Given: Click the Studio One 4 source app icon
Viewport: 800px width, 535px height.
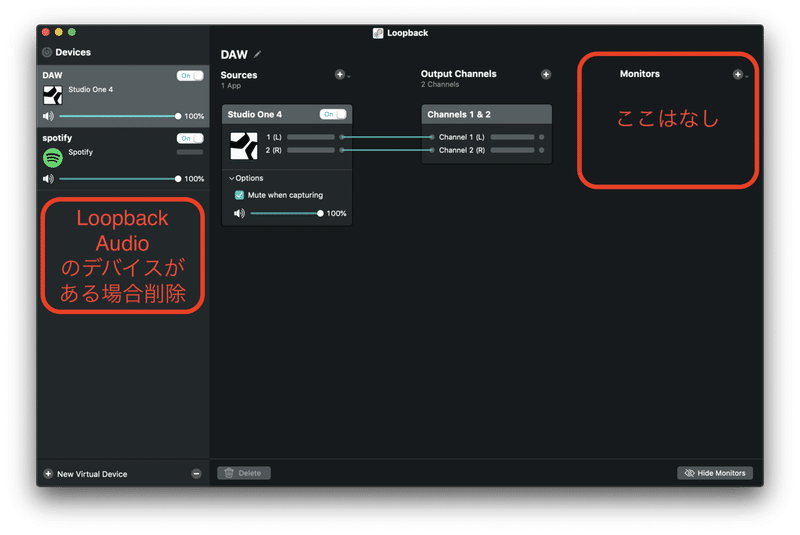Looking at the screenshot, I should [244, 145].
